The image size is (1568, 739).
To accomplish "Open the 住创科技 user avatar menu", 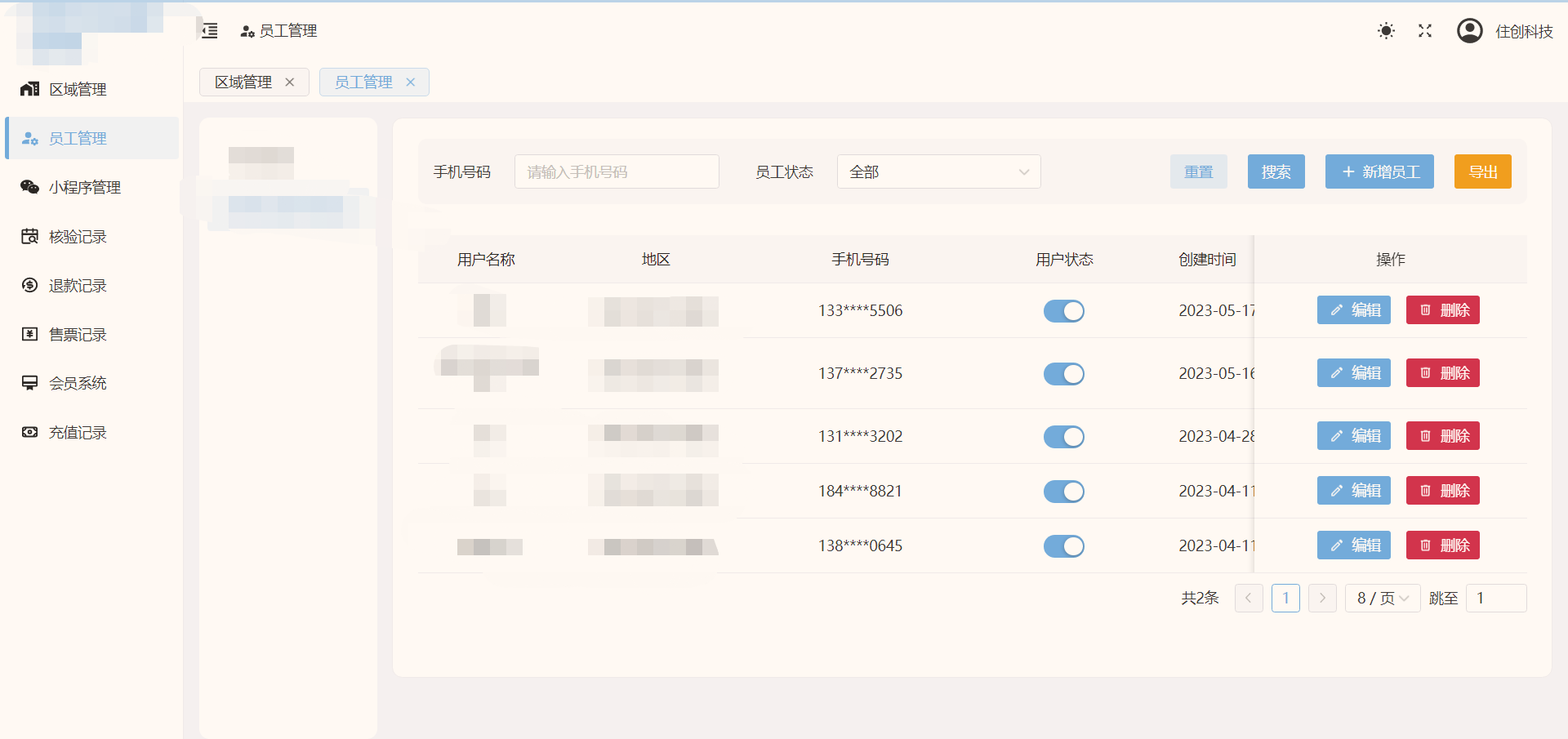I will click(1470, 31).
